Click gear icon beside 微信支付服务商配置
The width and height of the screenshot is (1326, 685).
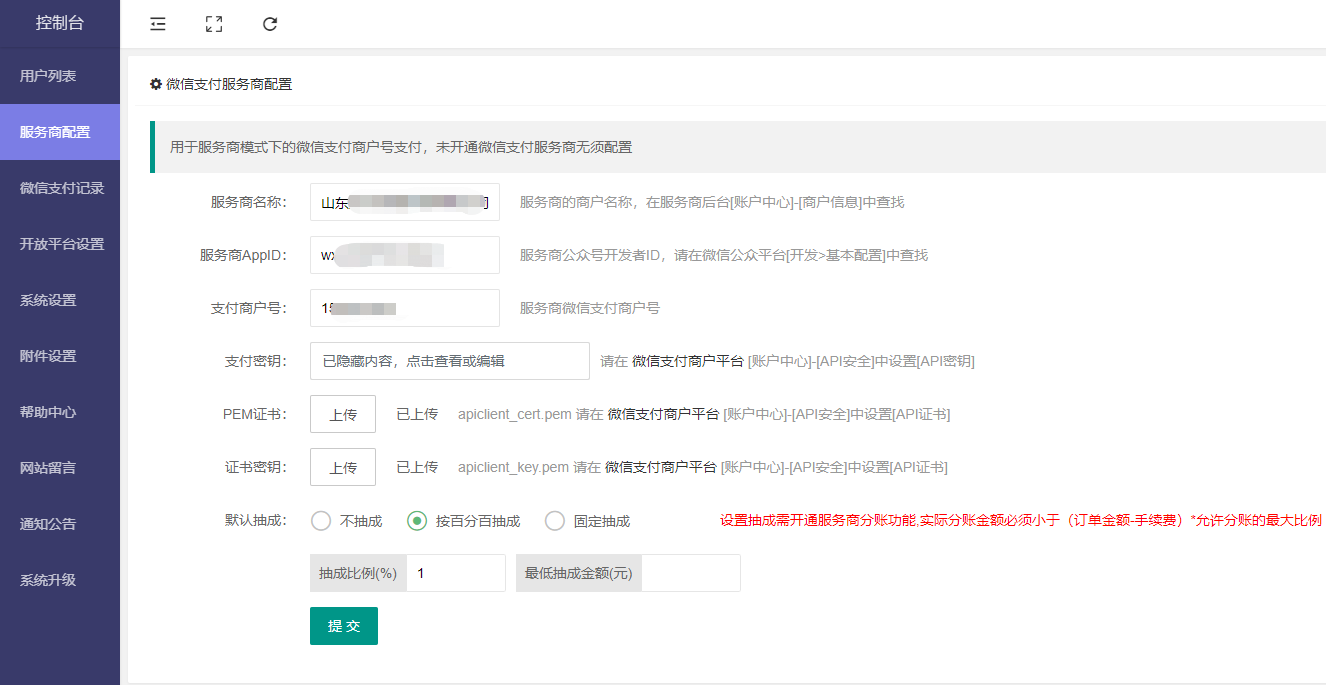tap(156, 84)
